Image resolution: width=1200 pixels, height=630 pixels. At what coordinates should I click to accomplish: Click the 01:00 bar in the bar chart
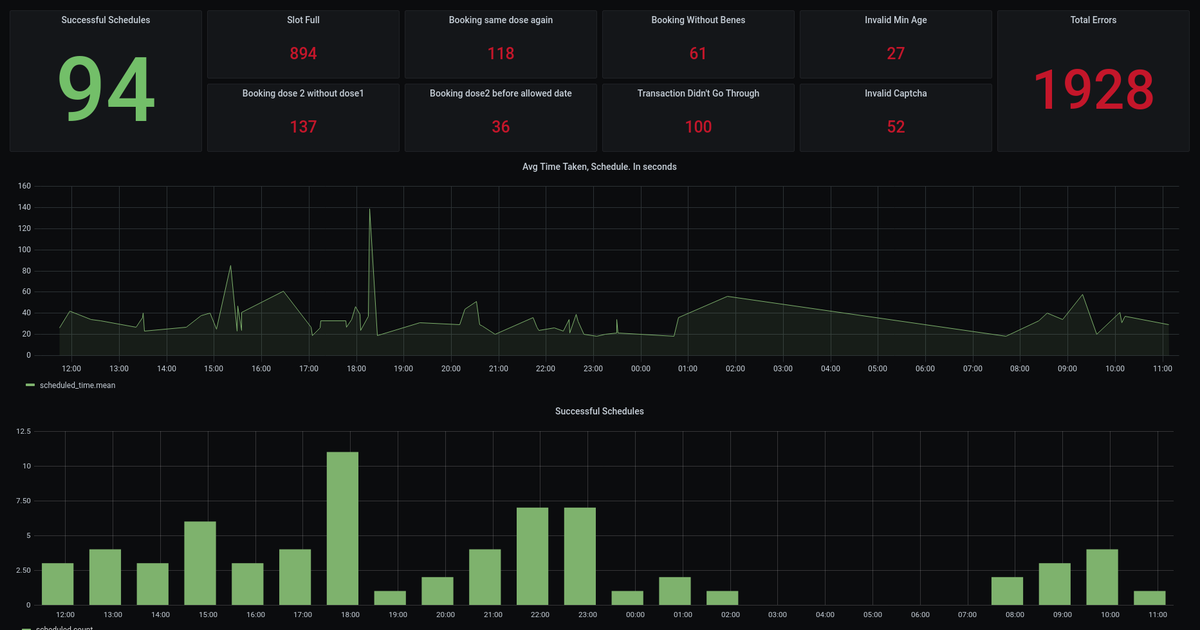coord(675,591)
